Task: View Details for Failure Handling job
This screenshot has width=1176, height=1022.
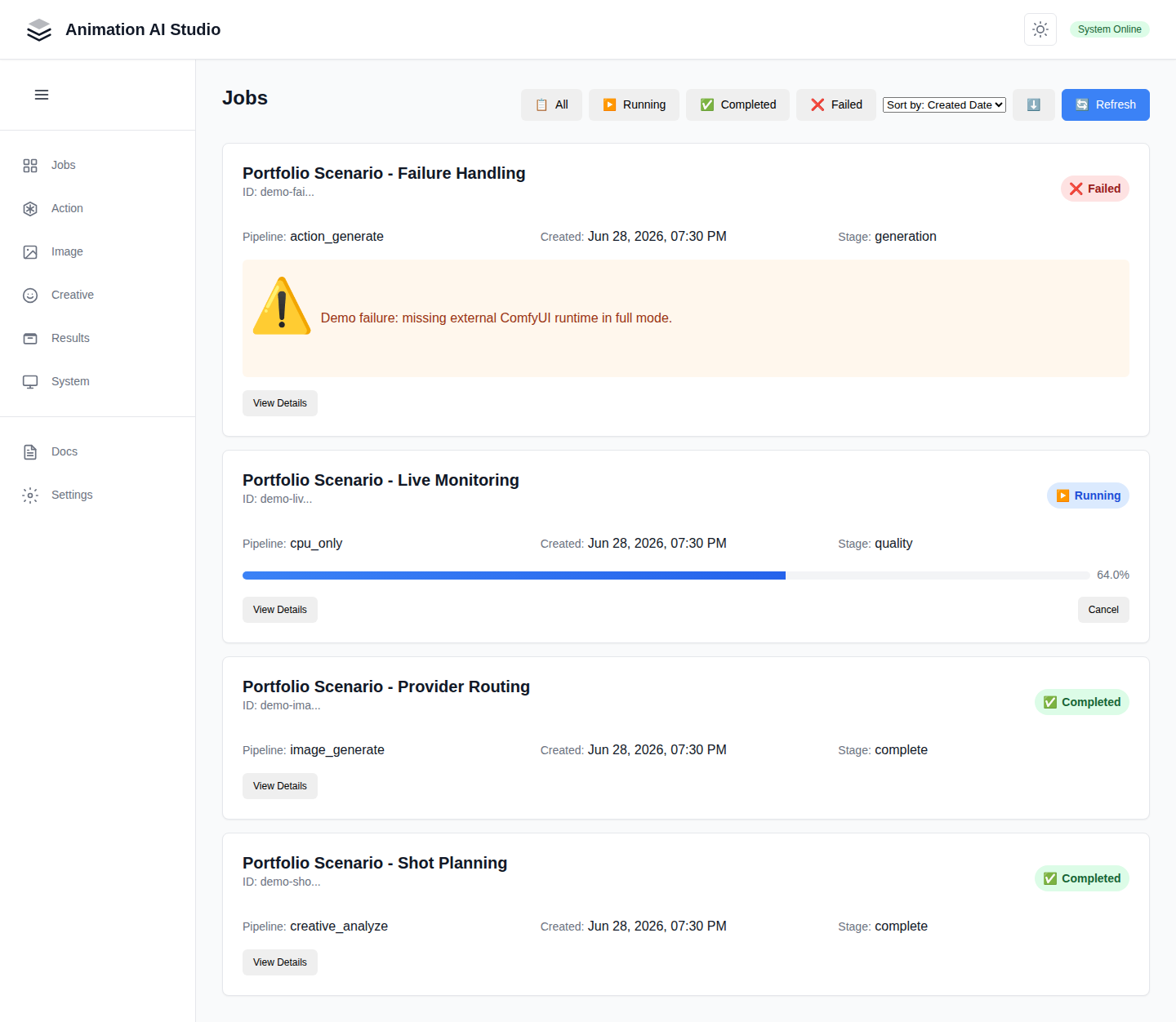Action: coord(280,403)
